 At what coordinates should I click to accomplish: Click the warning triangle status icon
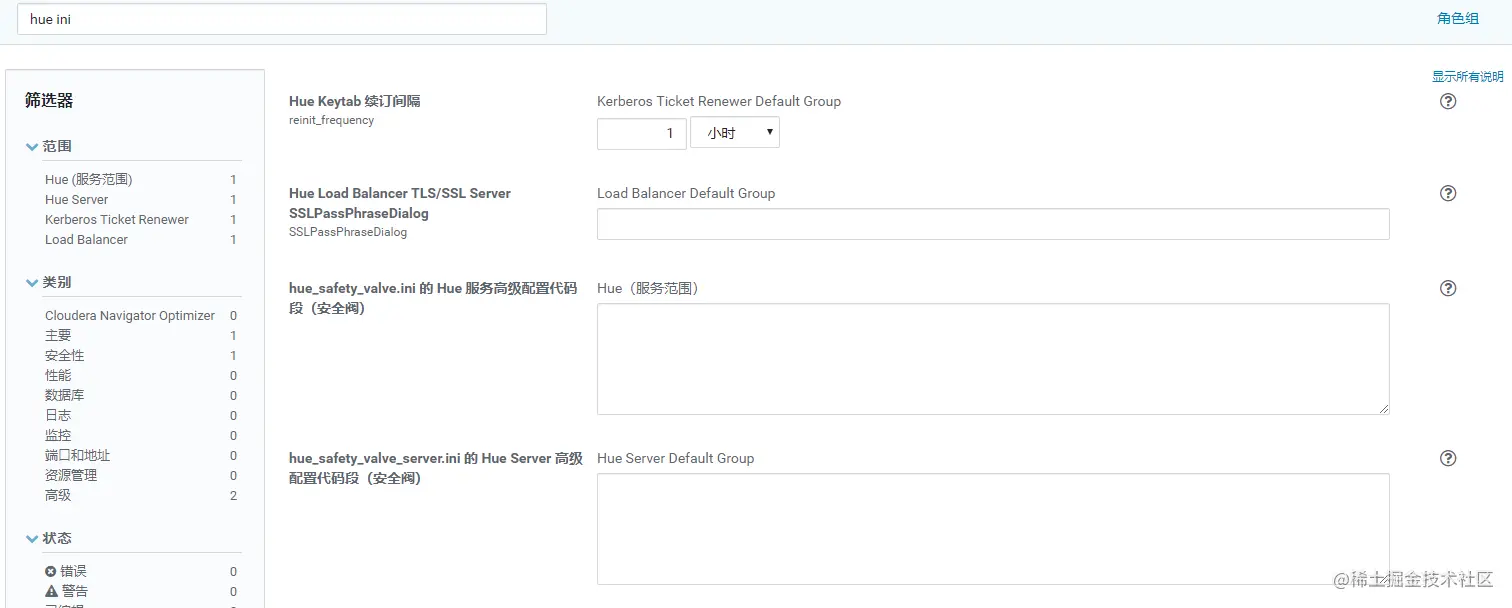tap(51, 591)
